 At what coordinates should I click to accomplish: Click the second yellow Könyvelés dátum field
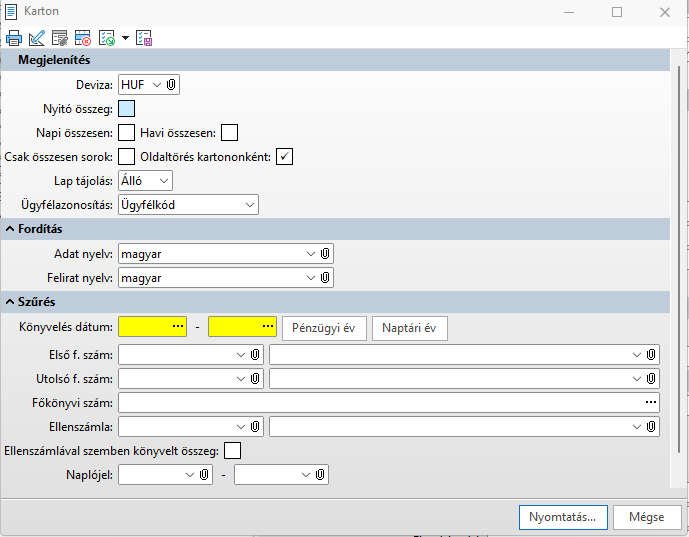[242, 327]
